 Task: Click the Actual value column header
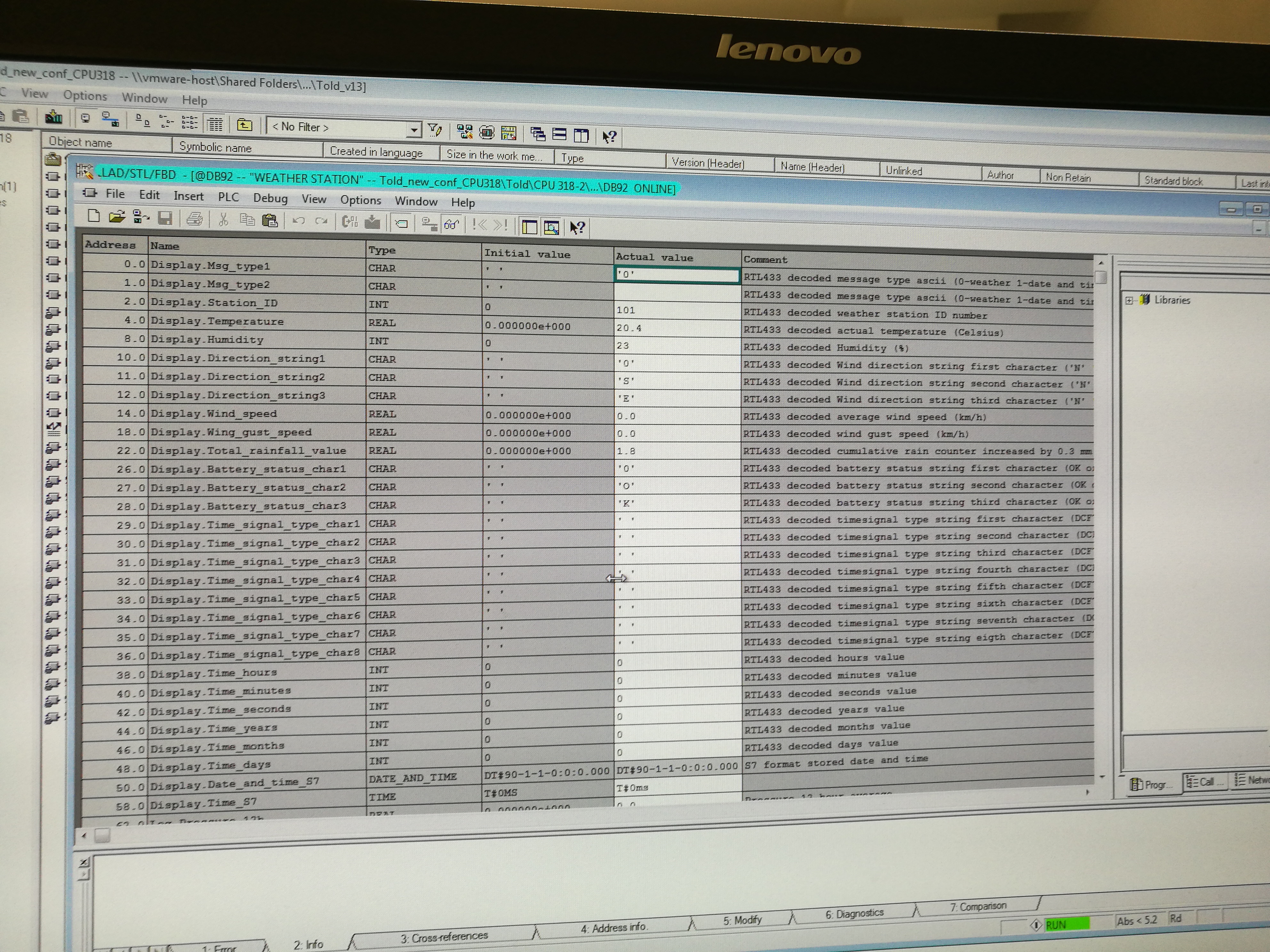678,257
